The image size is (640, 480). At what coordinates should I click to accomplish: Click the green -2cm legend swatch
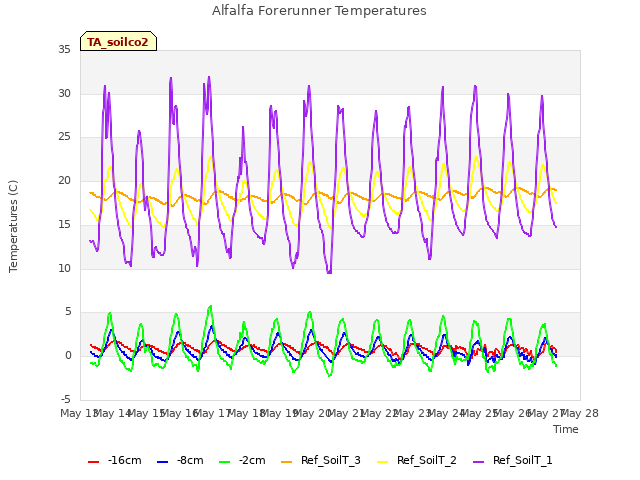coord(224,462)
